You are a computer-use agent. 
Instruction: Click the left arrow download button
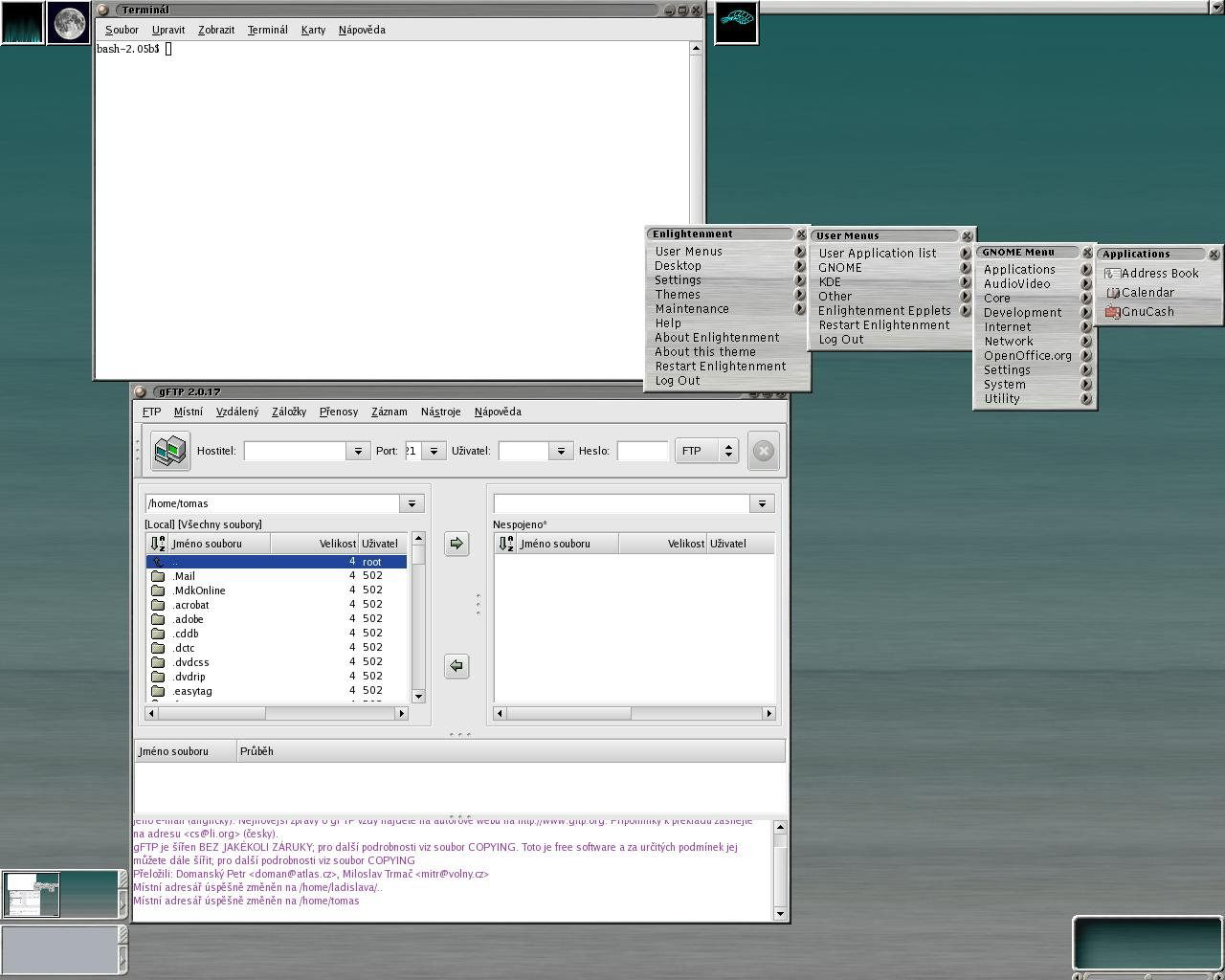[x=457, y=666]
